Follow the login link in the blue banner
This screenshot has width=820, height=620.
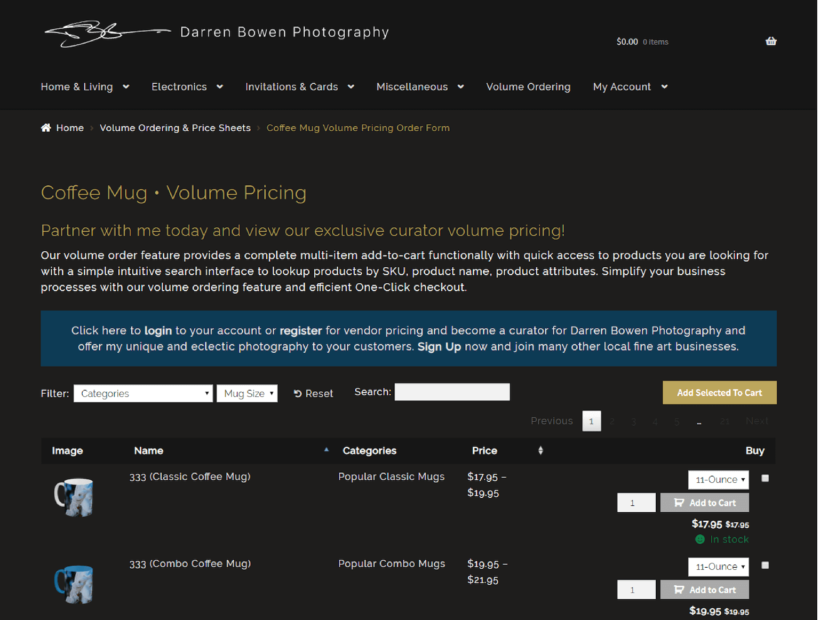click(x=158, y=330)
